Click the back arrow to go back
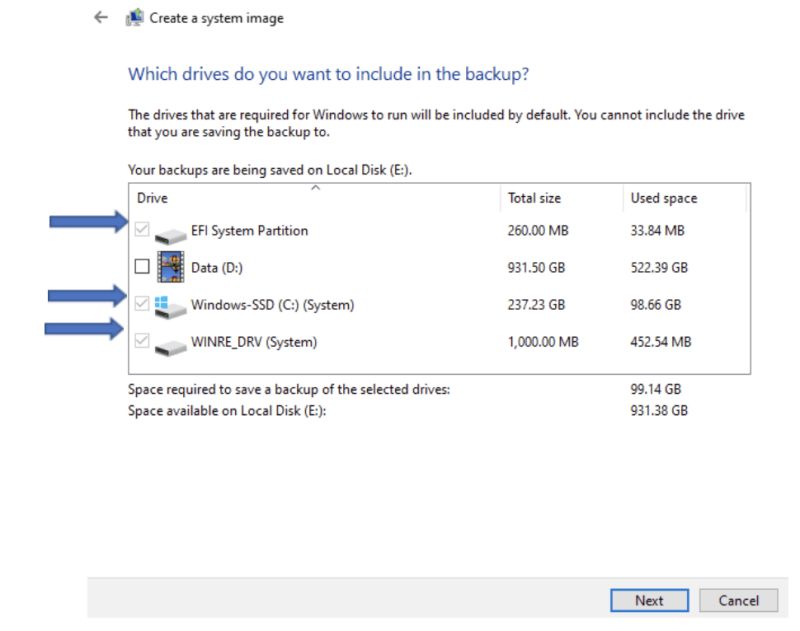800x631 pixels. (97, 17)
